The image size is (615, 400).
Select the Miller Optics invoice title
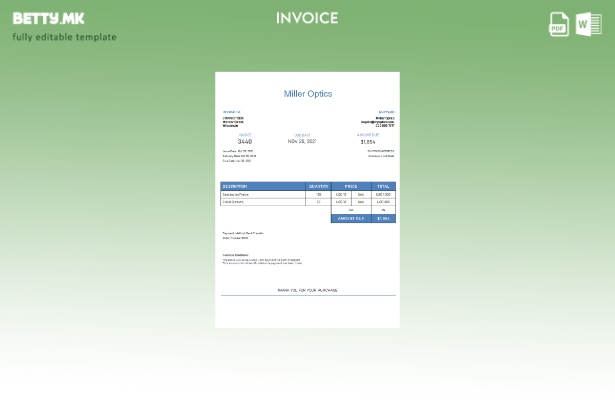pyautogui.click(x=308, y=94)
